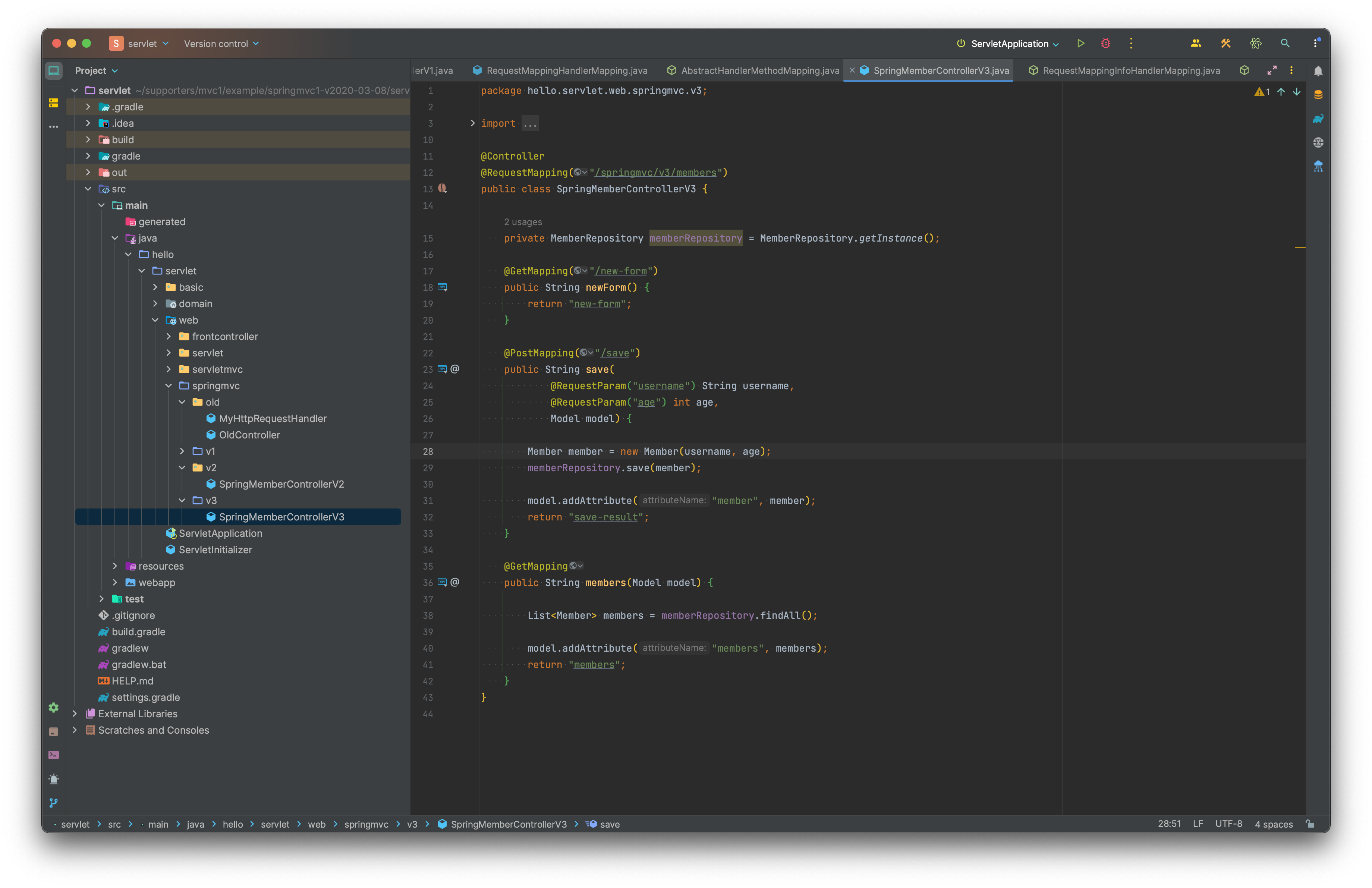The width and height of the screenshot is (1372, 888).
Task: Switch to AbstractHandlerMethodMapping.java tab
Action: click(x=753, y=70)
